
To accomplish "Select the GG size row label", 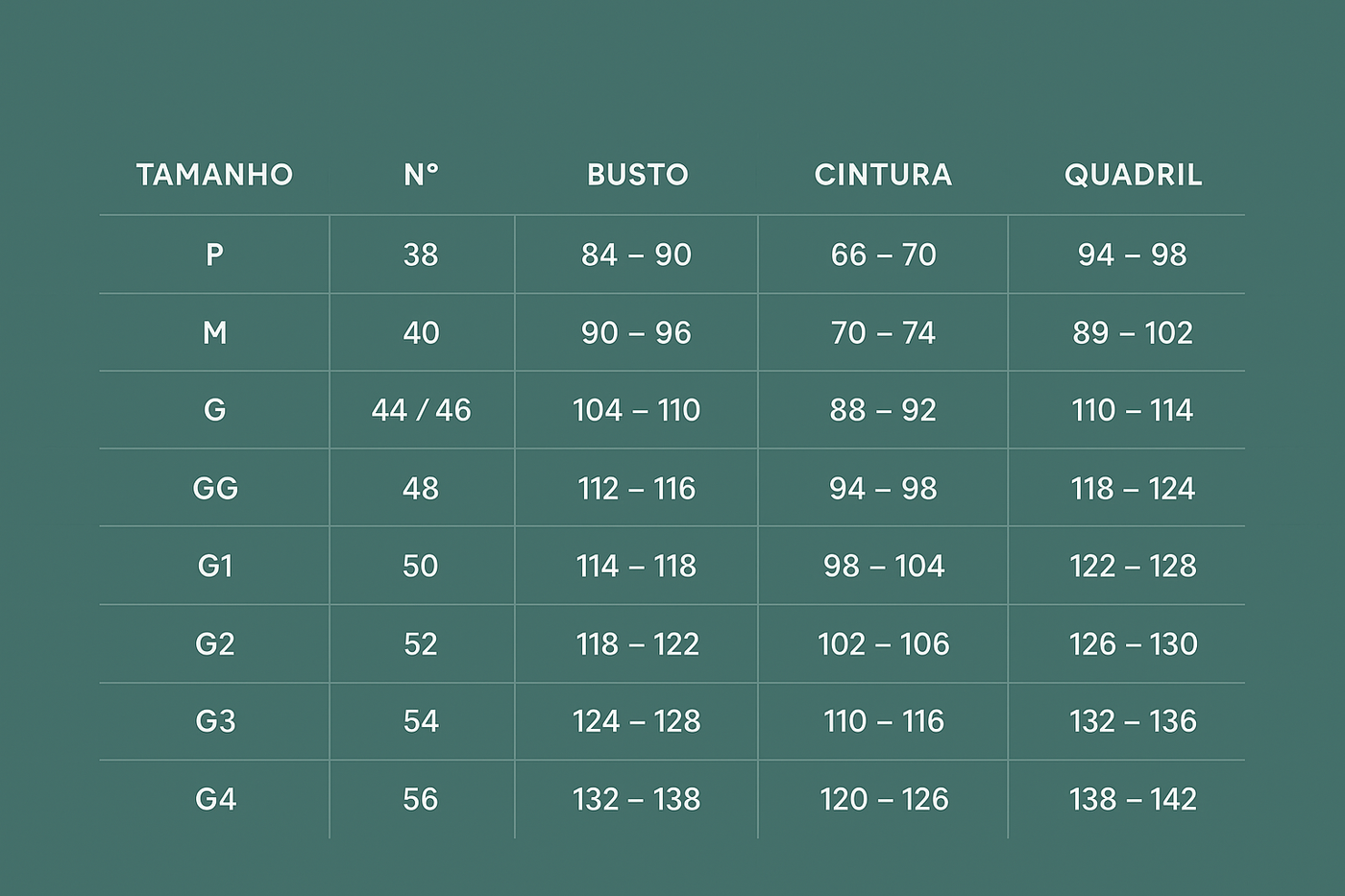I will tap(214, 489).
